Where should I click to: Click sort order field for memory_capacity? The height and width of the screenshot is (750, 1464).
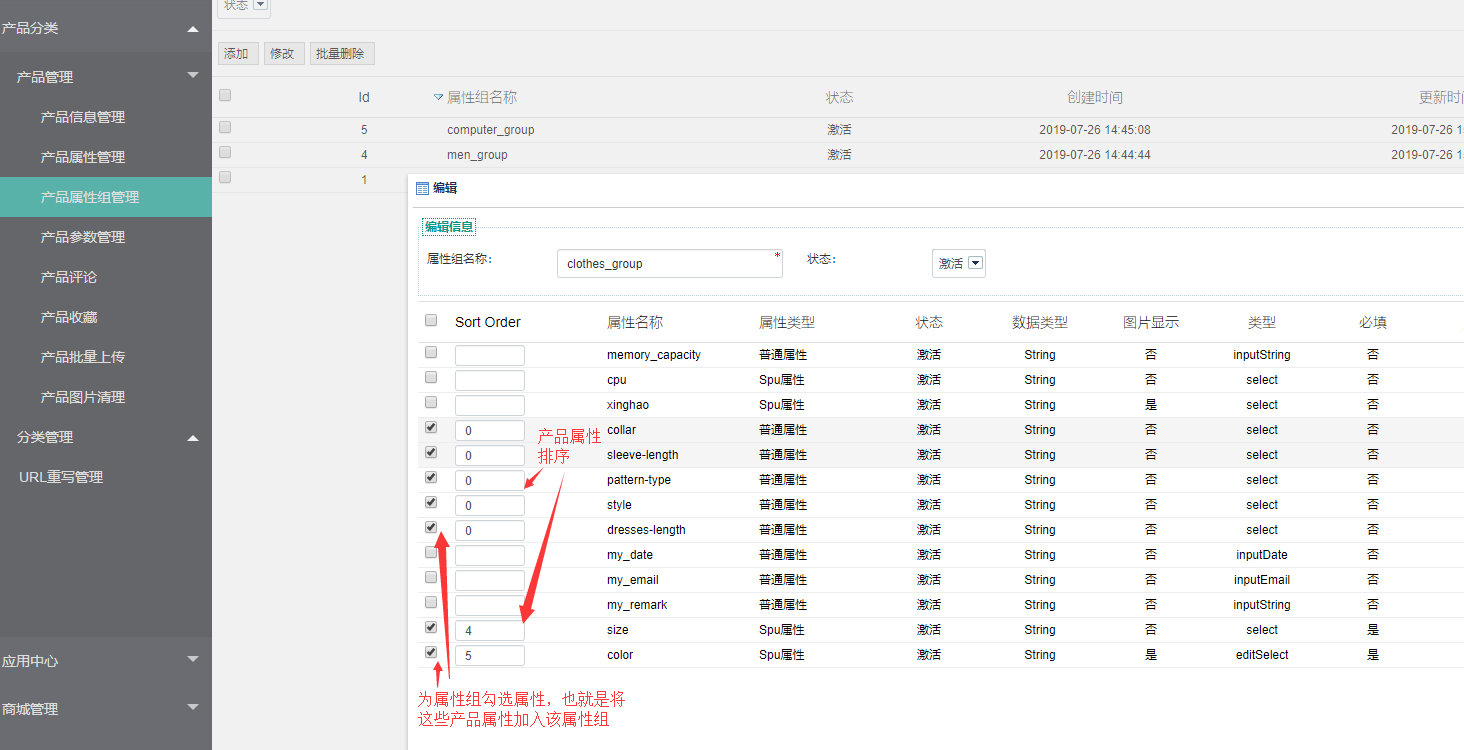(x=490, y=355)
